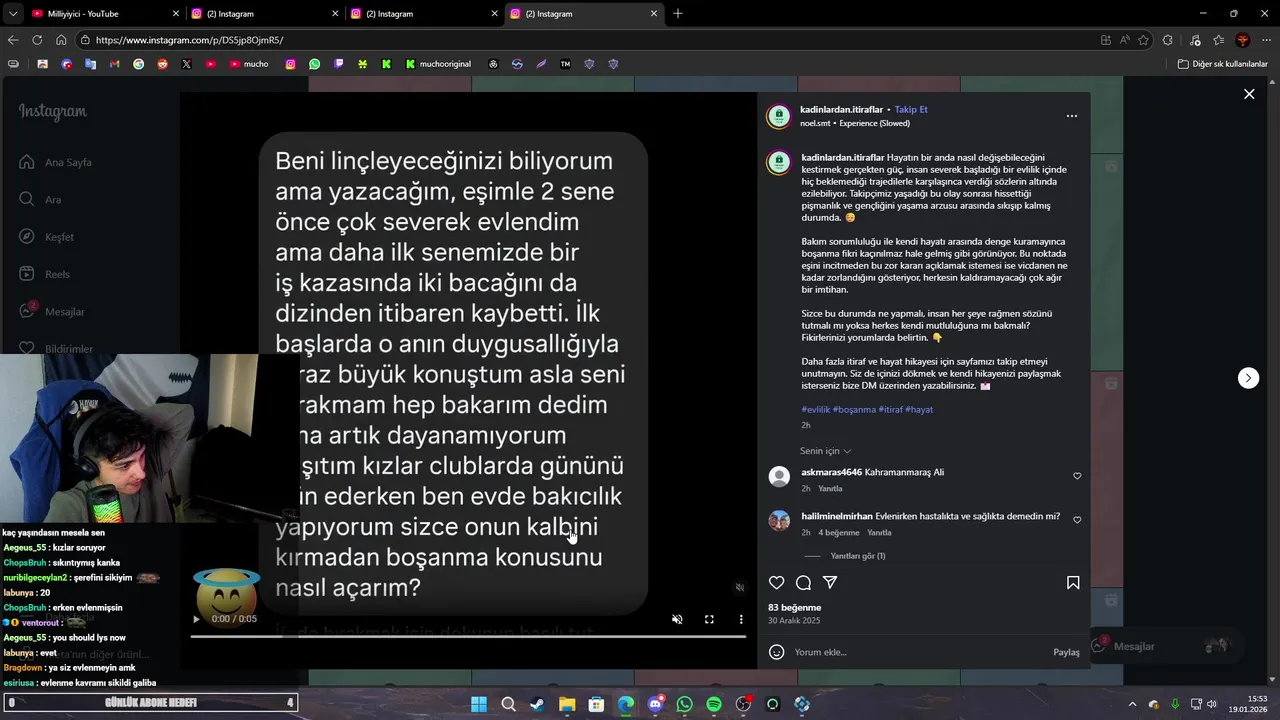
Task: Open 'Mesajlar' in Instagram sidebar
Action: [51, 311]
